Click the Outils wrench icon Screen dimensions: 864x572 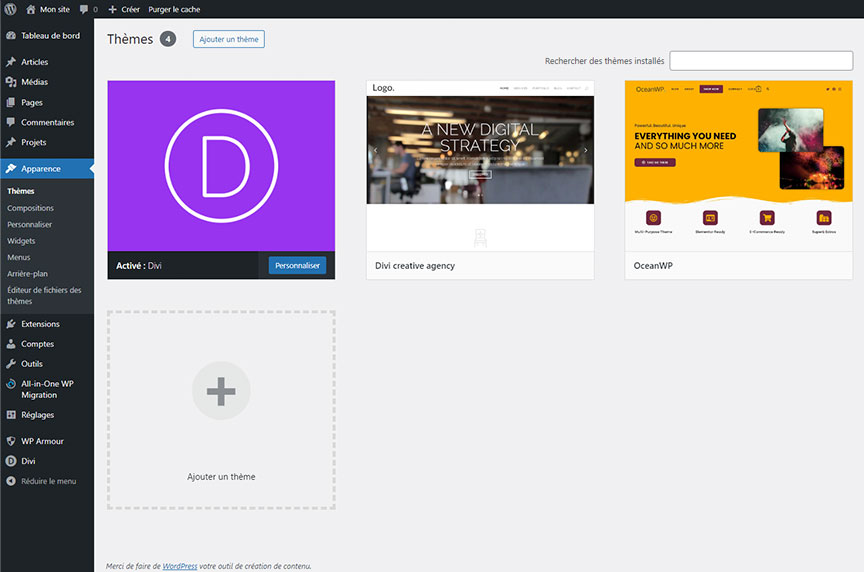point(11,364)
